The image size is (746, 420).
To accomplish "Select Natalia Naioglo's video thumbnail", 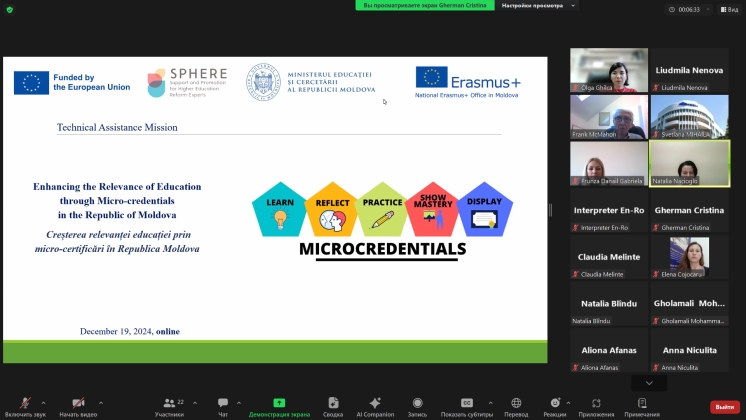I will (689, 163).
